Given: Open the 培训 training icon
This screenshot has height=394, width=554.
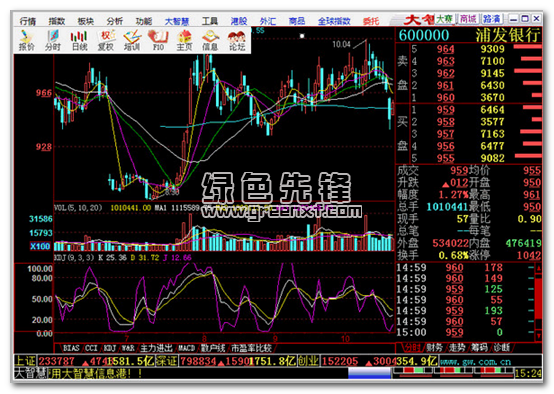Looking at the screenshot, I should (132, 40).
